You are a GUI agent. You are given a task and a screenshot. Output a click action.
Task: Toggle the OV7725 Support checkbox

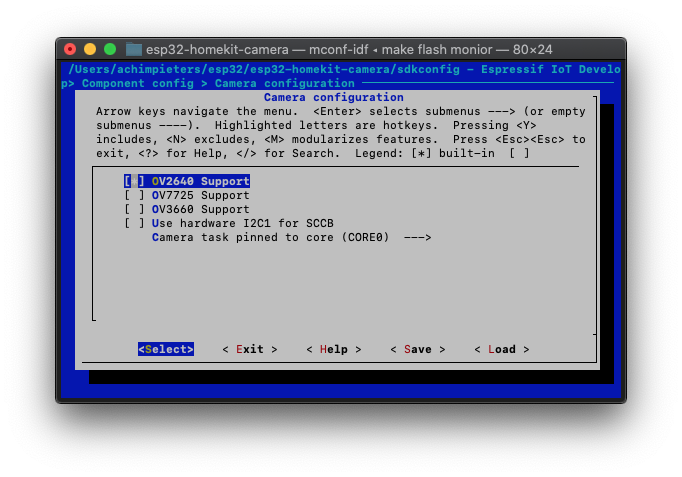point(134,195)
